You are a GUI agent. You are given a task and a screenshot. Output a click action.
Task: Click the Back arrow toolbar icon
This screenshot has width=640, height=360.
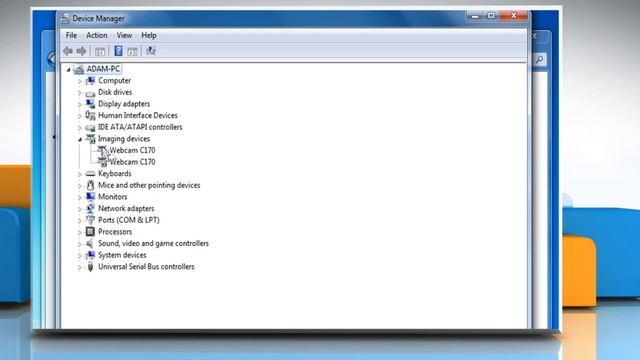68,51
